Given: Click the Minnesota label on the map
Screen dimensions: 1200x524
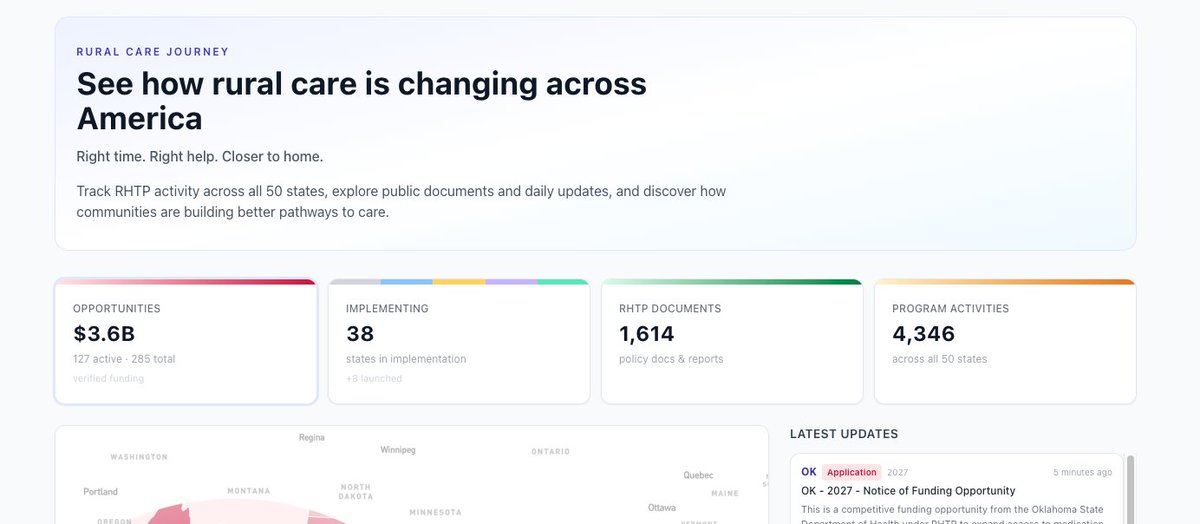Looking at the screenshot, I should point(435,513).
